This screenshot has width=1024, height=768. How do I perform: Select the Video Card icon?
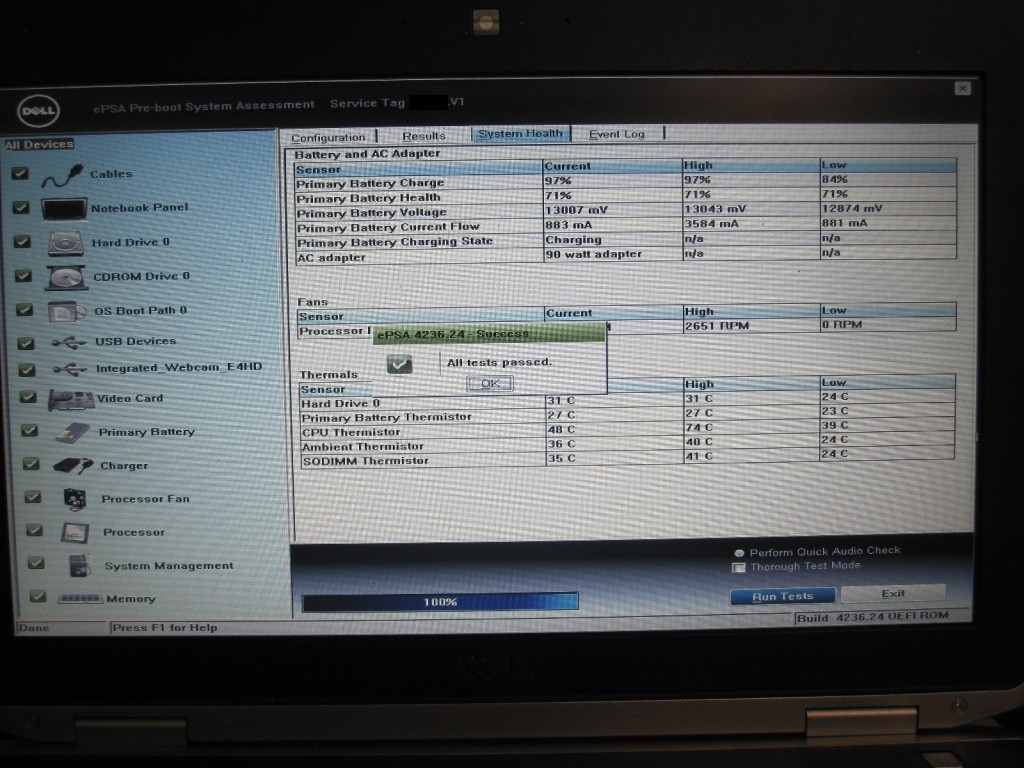pyautogui.click(x=71, y=399)
